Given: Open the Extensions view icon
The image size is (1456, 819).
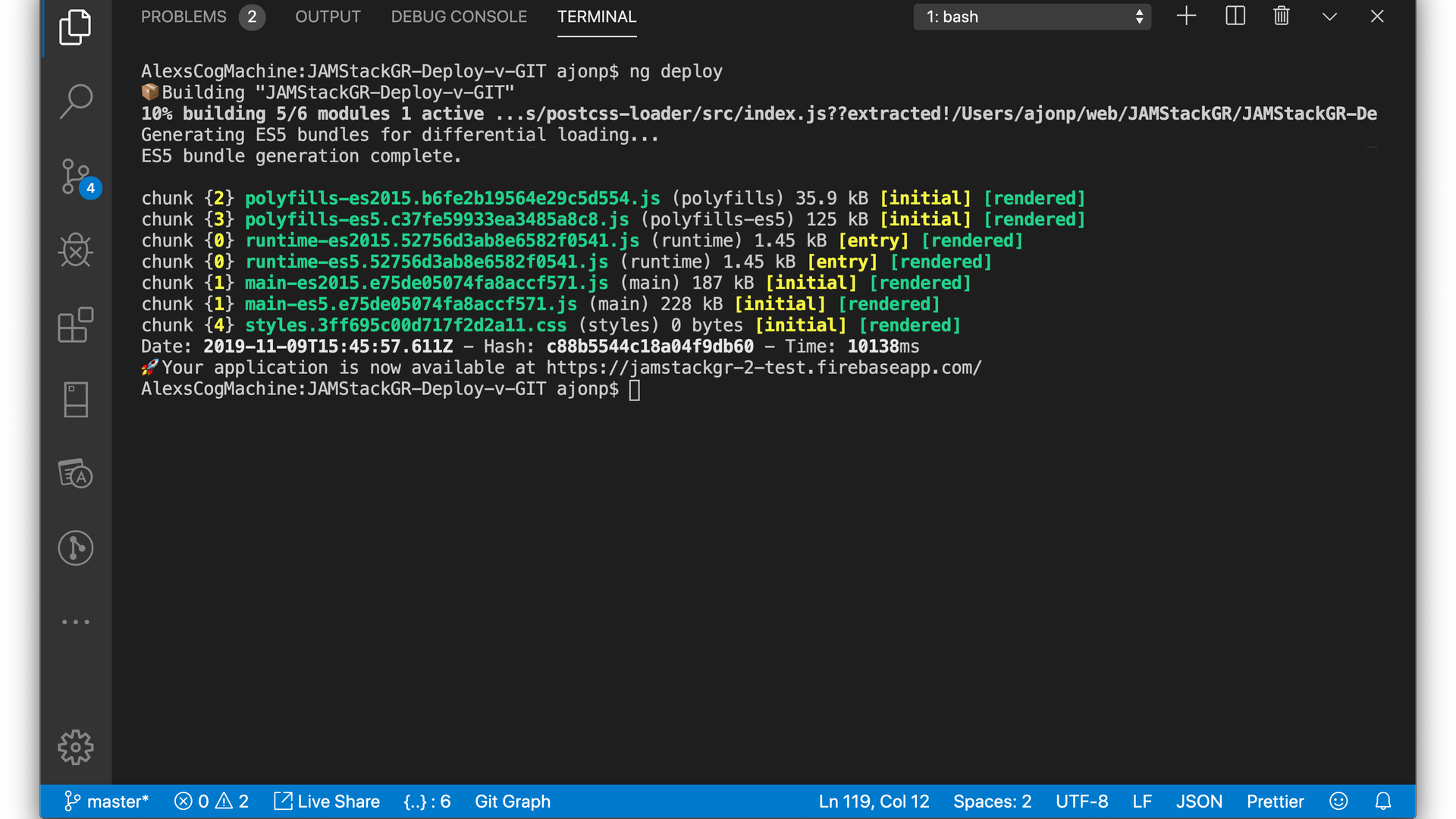Looking at the screenshot, I should click(75, 325).
